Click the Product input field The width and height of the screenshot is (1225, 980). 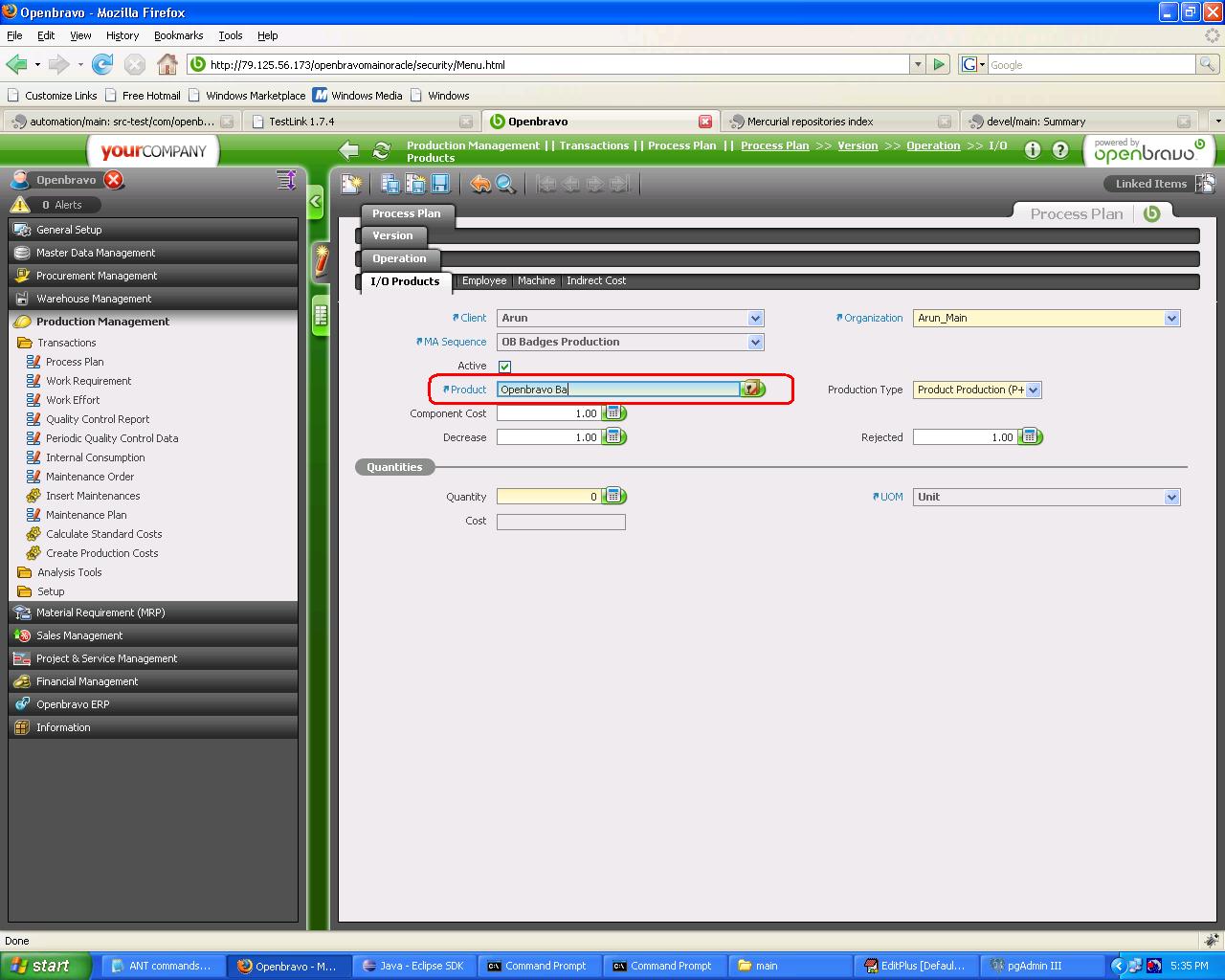coord(618,390)
